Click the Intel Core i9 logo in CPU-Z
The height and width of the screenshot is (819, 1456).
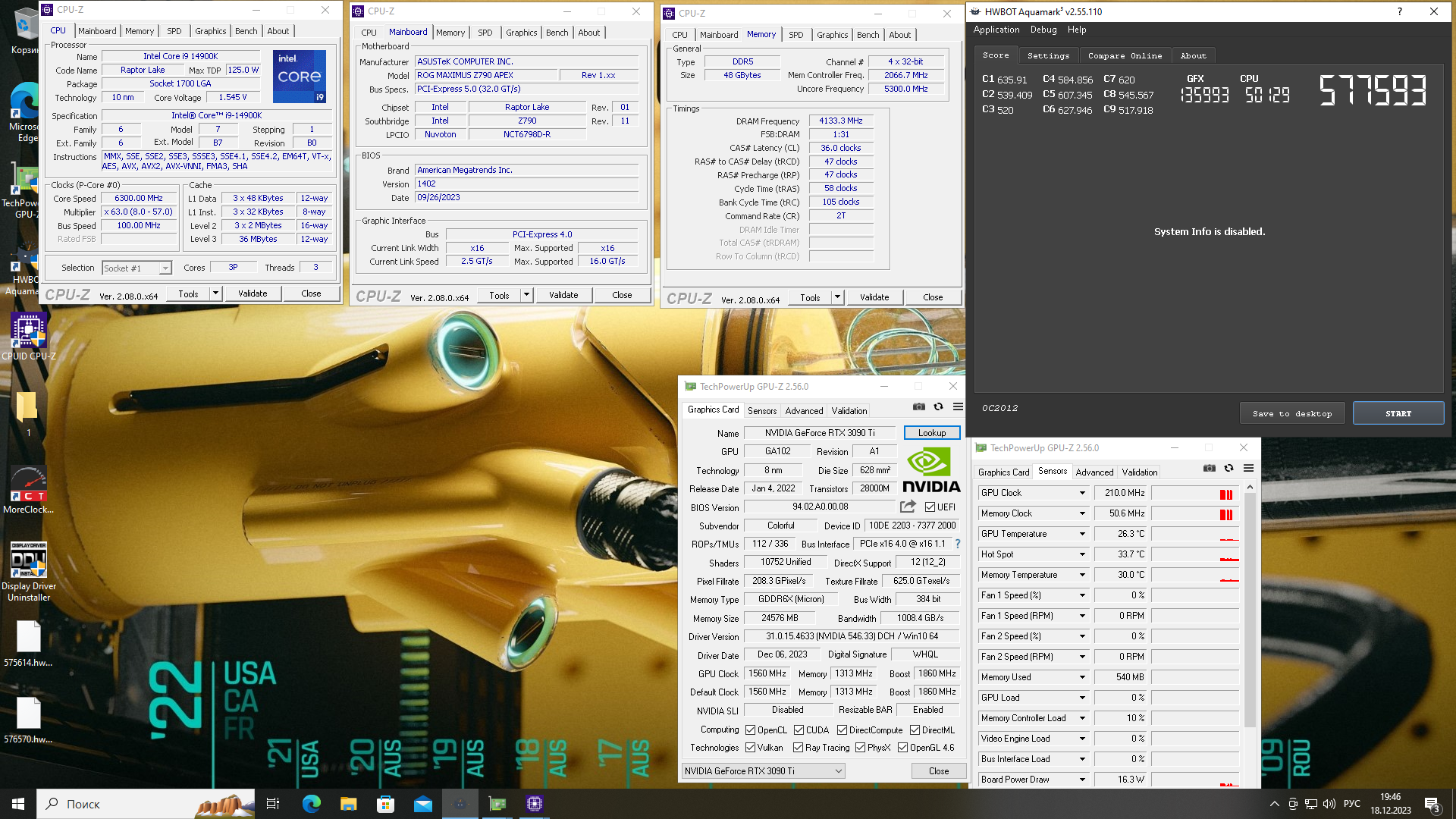point(300,76)
